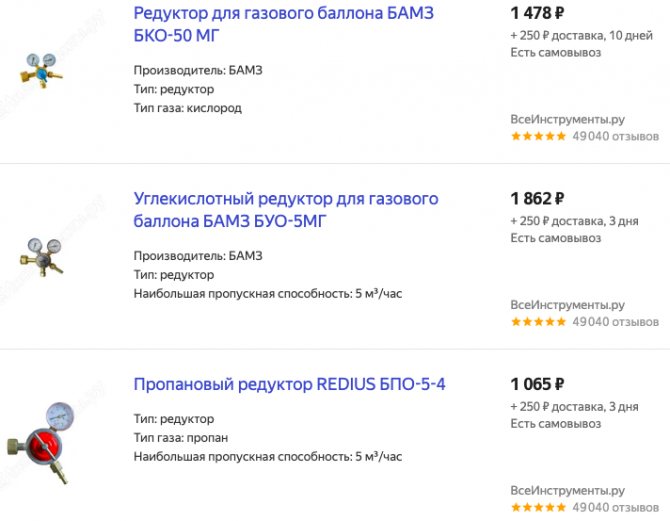Image resolution: width=670 pixels, height=521 pixels.
Task: Click the star rating under the 1 862 ₽ offer
Action: point(538,322)
